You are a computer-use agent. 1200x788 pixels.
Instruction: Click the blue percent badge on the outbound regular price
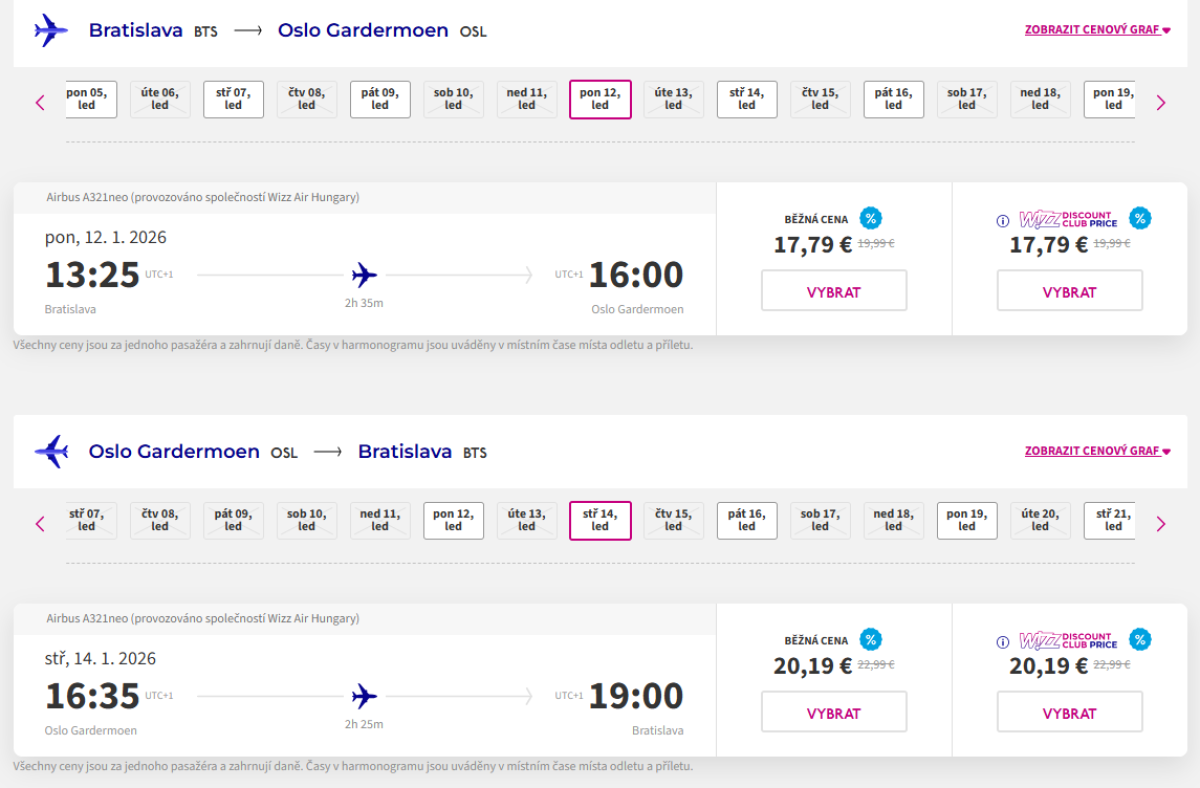click(871, 218)
